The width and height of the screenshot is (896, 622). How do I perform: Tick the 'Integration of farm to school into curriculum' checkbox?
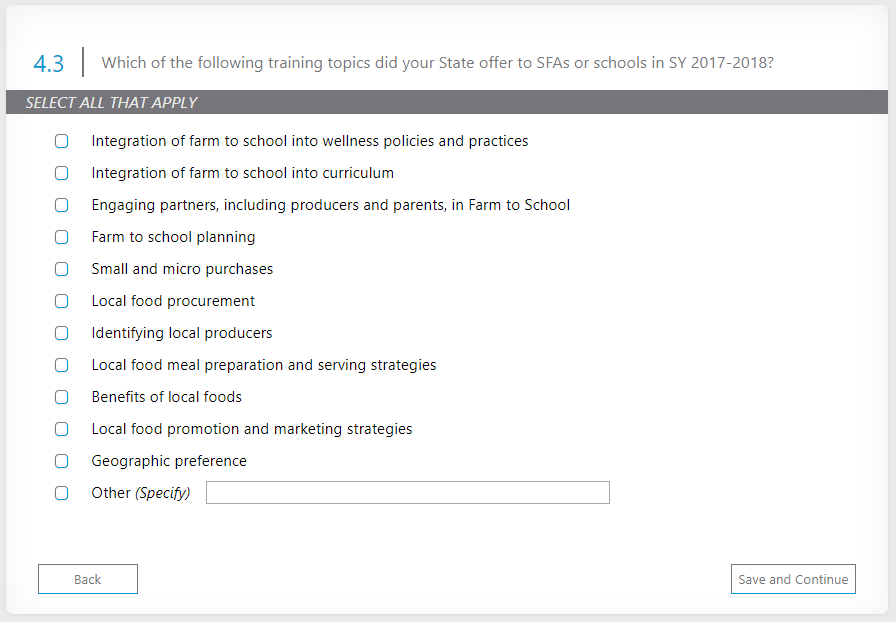pyautogui.click(x=62, y=173)
